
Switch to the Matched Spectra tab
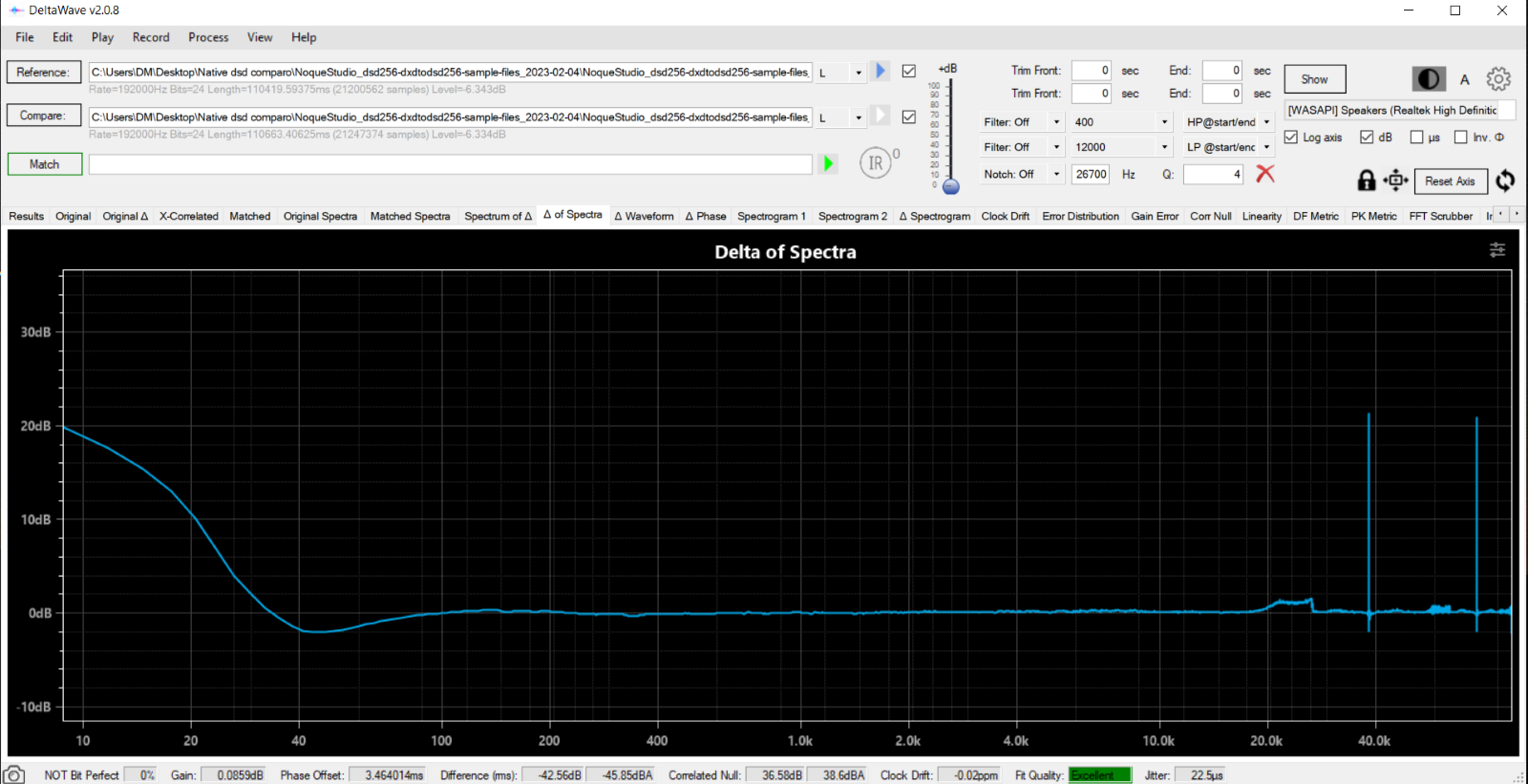(x=410, y=216)
